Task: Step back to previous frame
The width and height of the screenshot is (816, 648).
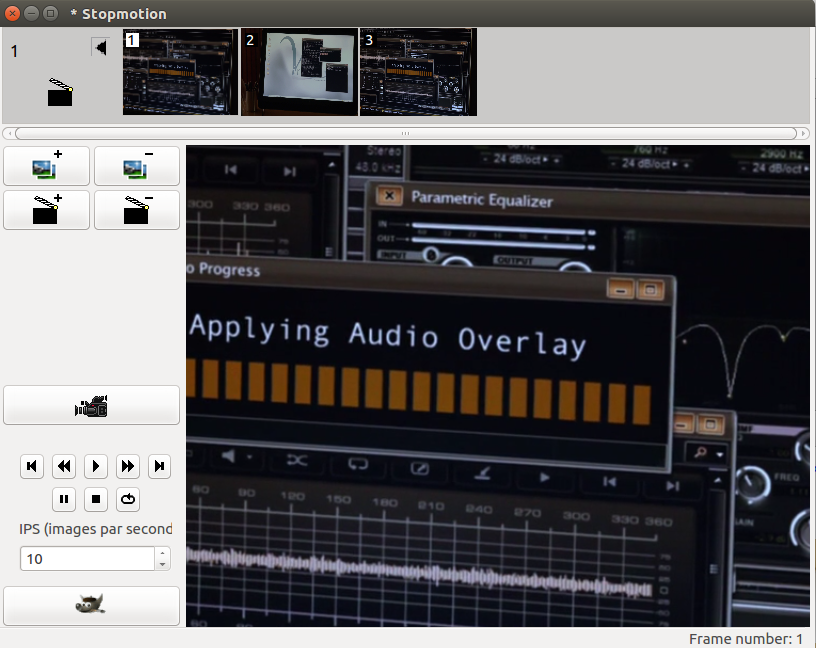Action: click(64, 466)
